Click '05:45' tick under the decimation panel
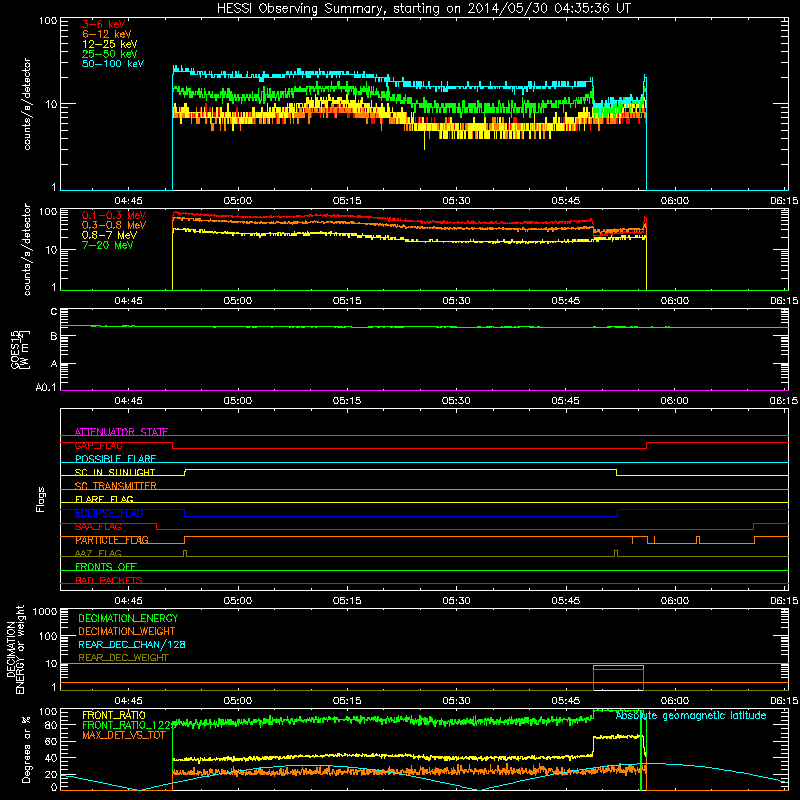Viewport: 800px width, 800px height. [x=566, y=701]
